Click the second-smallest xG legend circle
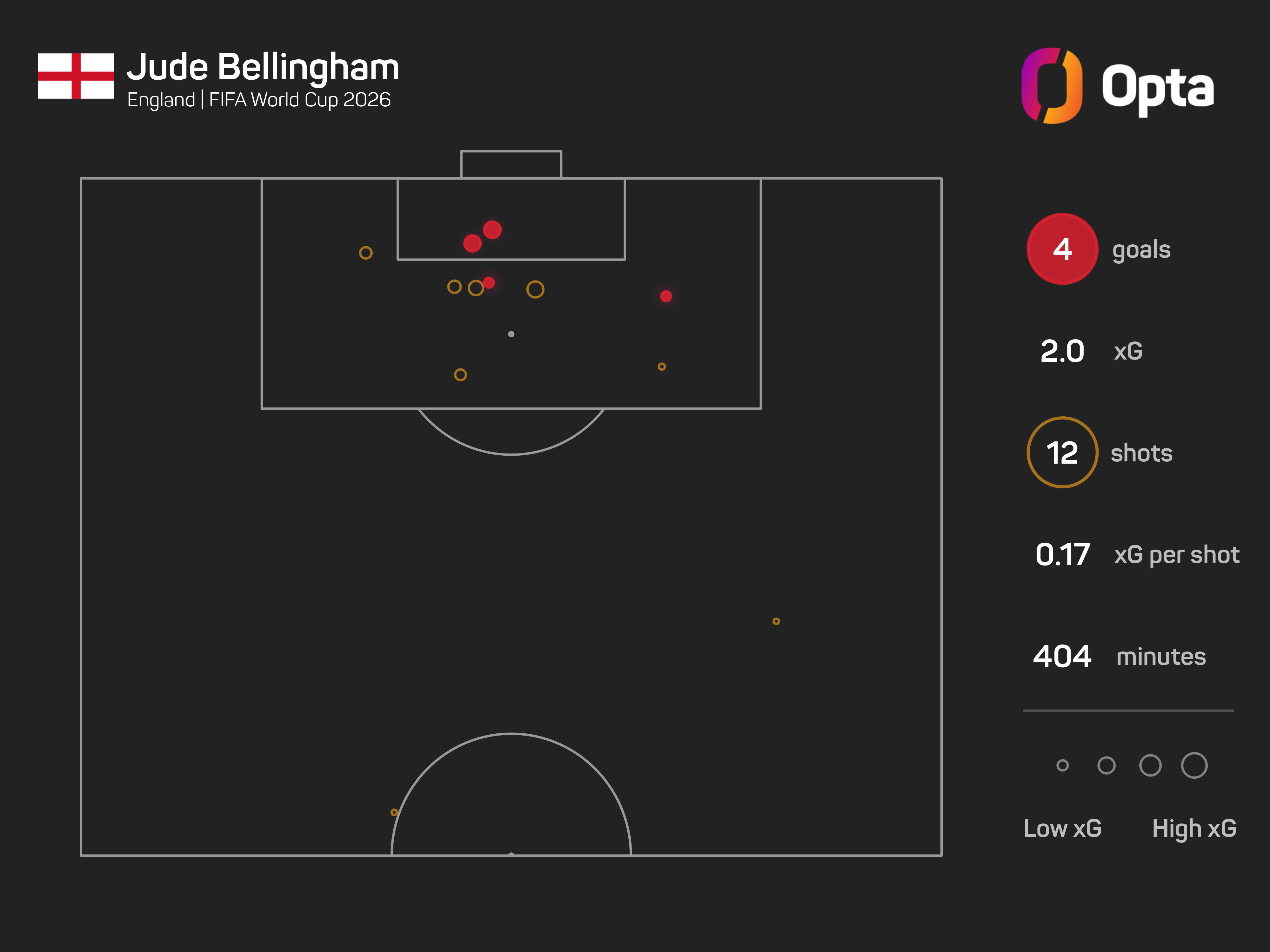Image resolution: width=1270 pixels, height=952 pixels. point(1106,765)
